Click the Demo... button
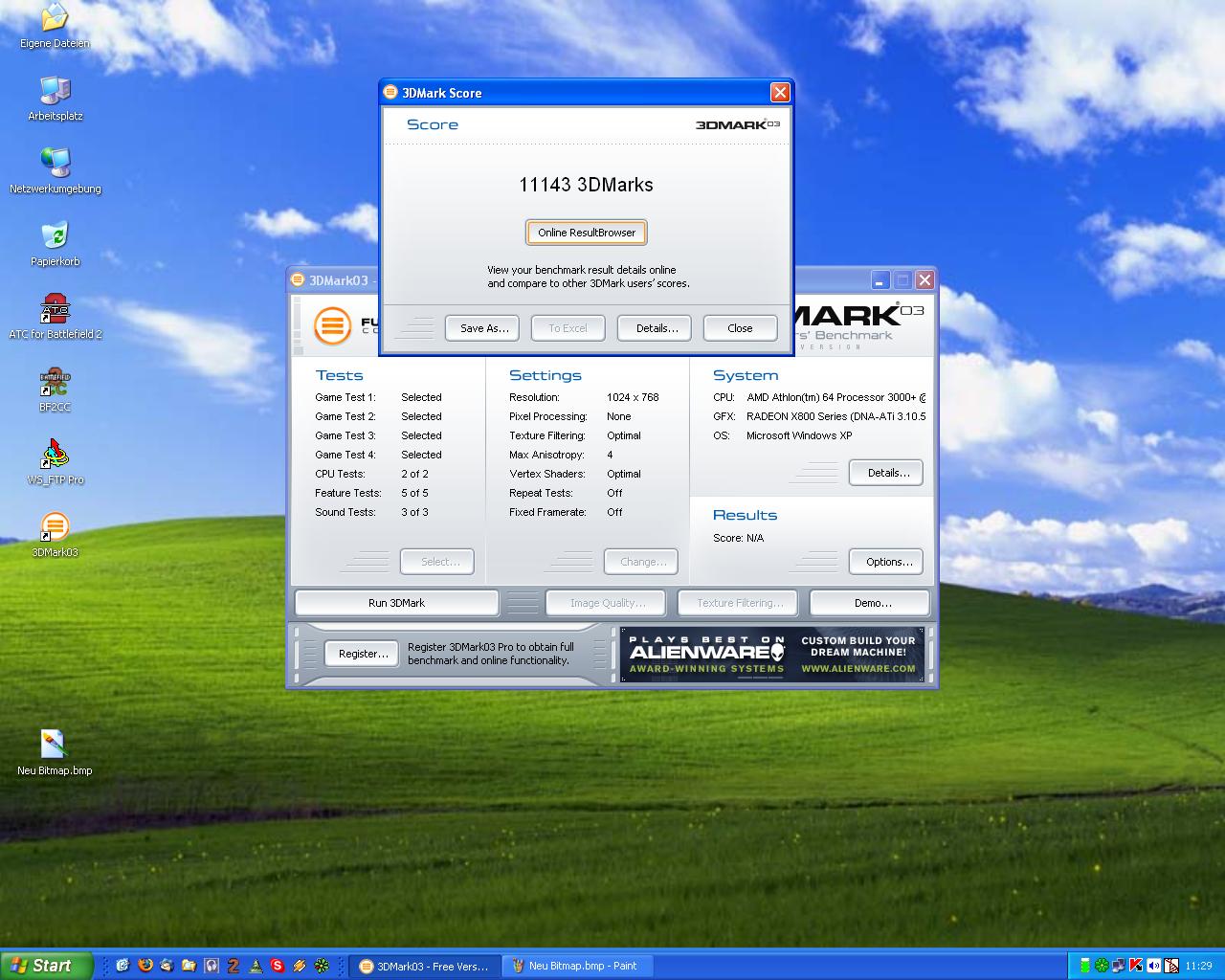The height and width of the screenshot is (980, 1225). pyautogui.click(x=869, y=603)
